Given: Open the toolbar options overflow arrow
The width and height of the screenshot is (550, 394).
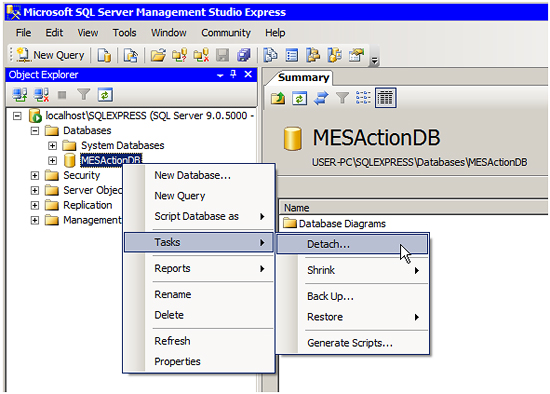Looking at the screenshot, I should pyautogui.click(x=374, y=60).
